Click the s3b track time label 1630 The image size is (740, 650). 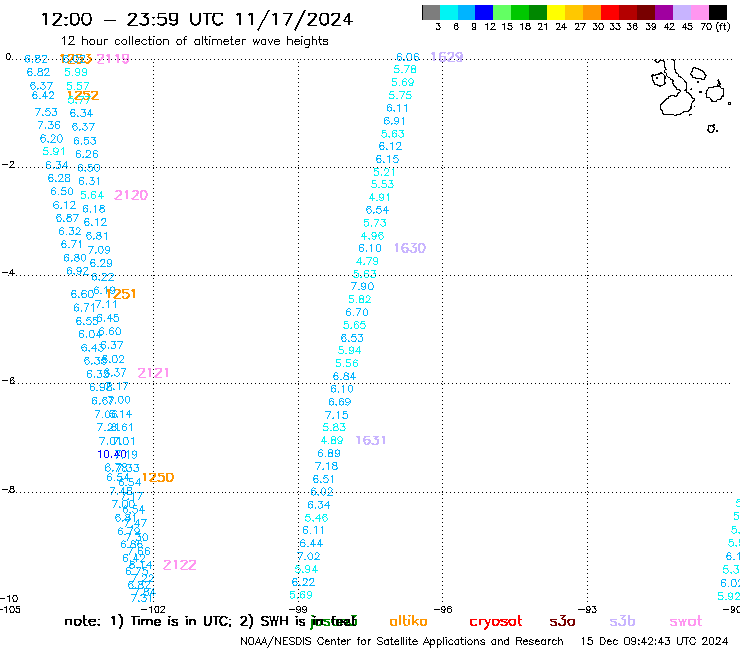[410, 248]
